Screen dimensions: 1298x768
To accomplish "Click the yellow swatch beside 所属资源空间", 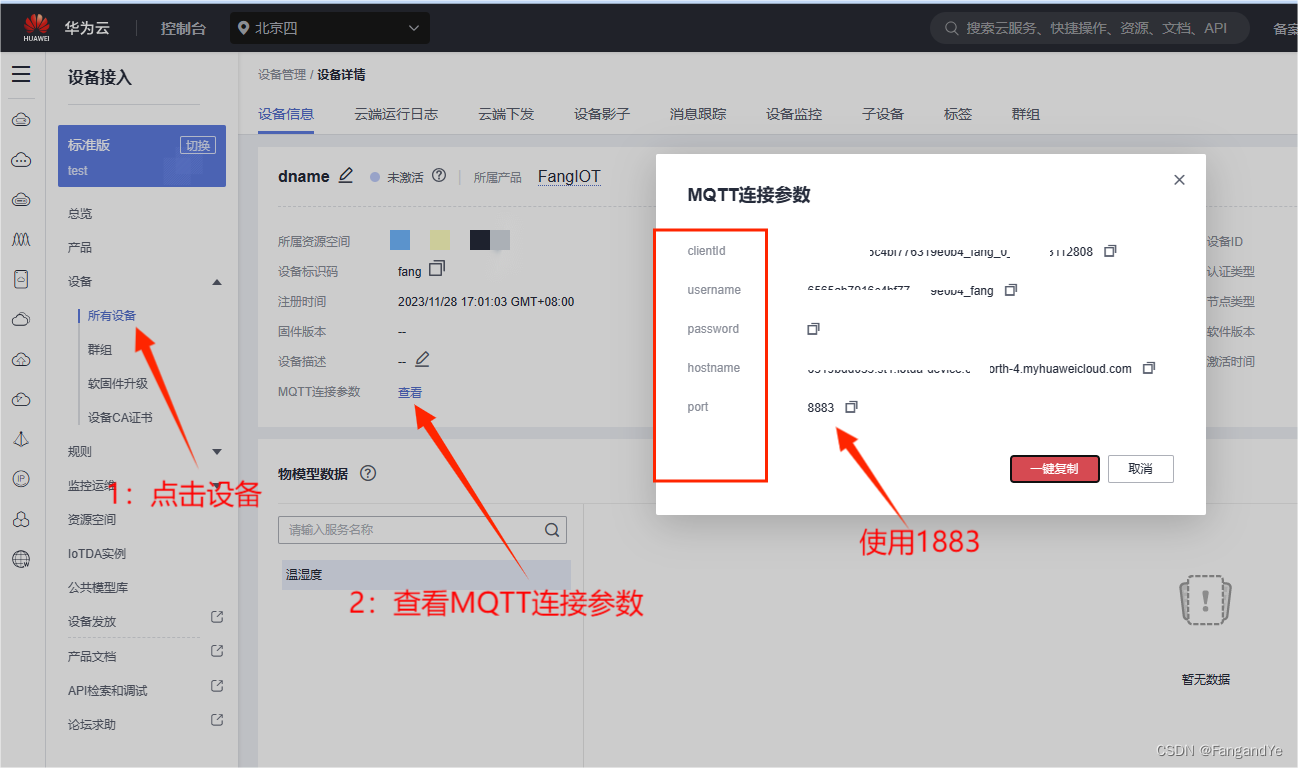I will 440,240.
